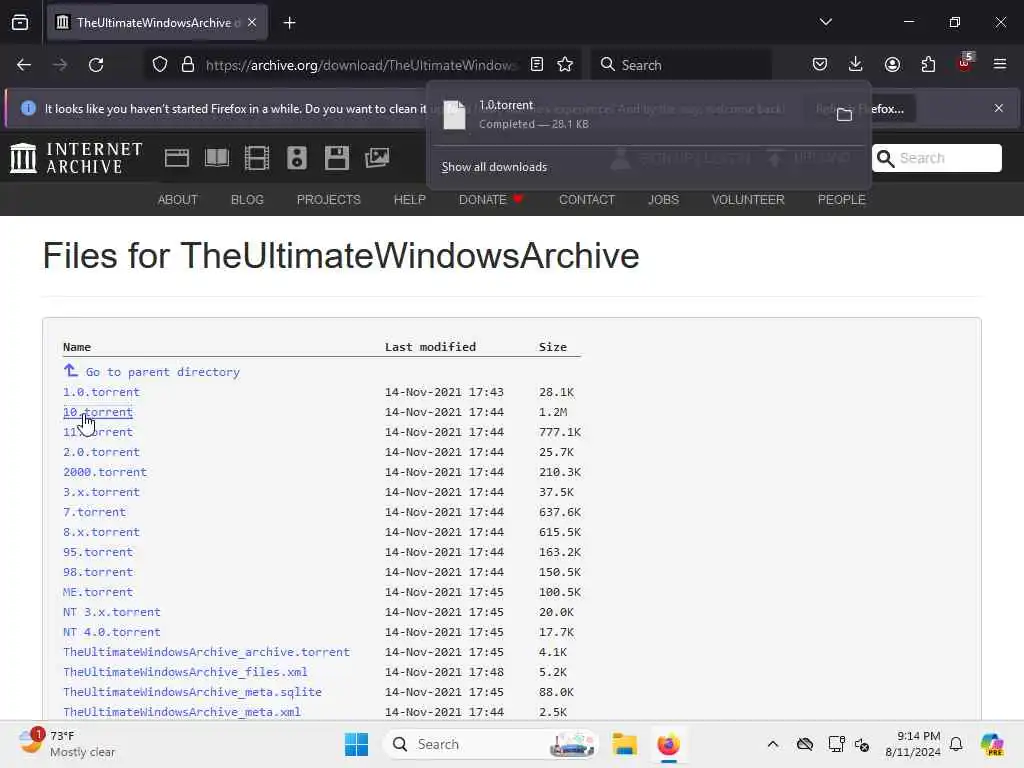
Task: Bookmark this page with the star icon
Action: 565,65
